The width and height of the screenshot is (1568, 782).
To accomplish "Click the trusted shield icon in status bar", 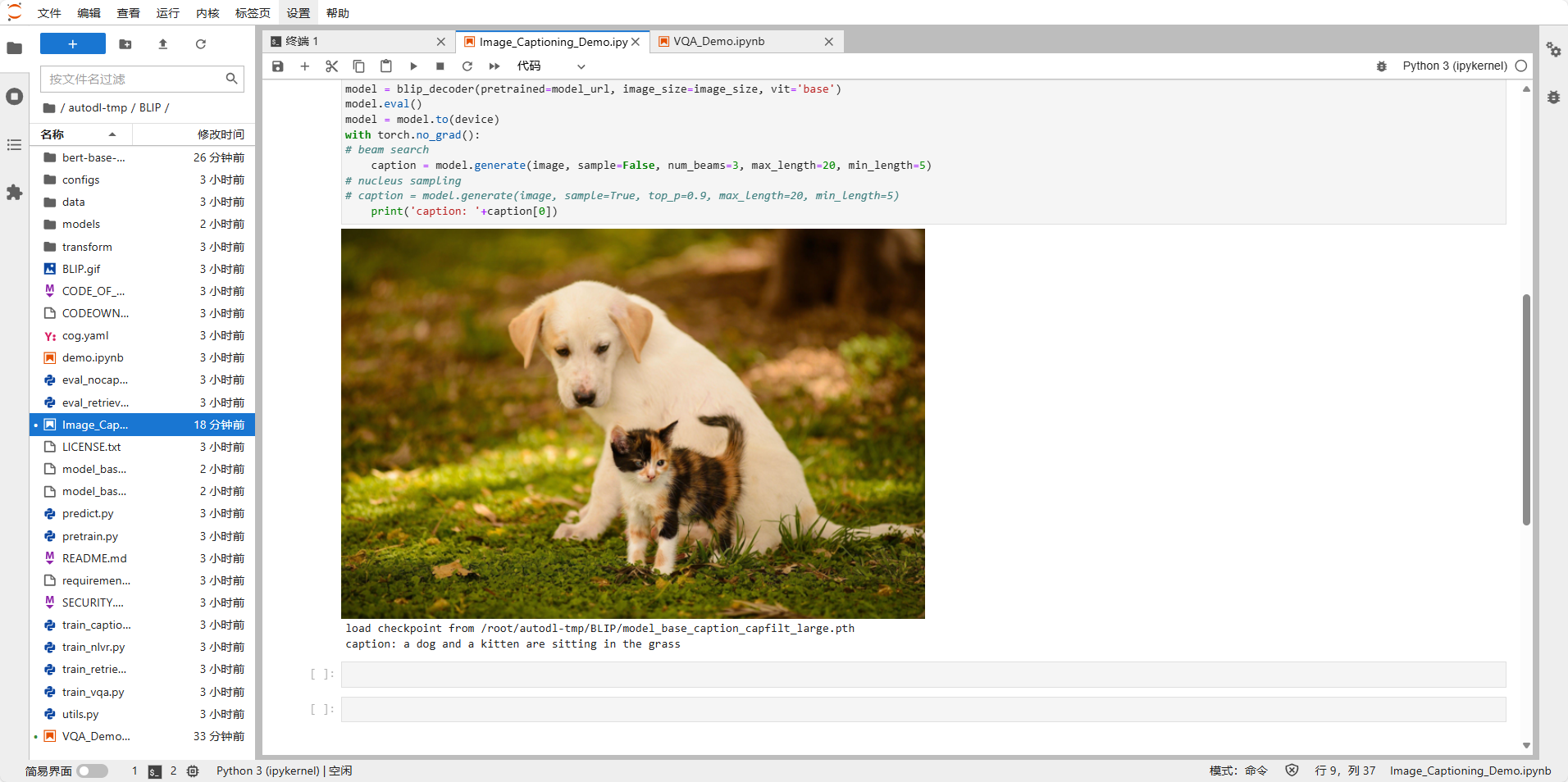I will click(x=1292, y=771).
